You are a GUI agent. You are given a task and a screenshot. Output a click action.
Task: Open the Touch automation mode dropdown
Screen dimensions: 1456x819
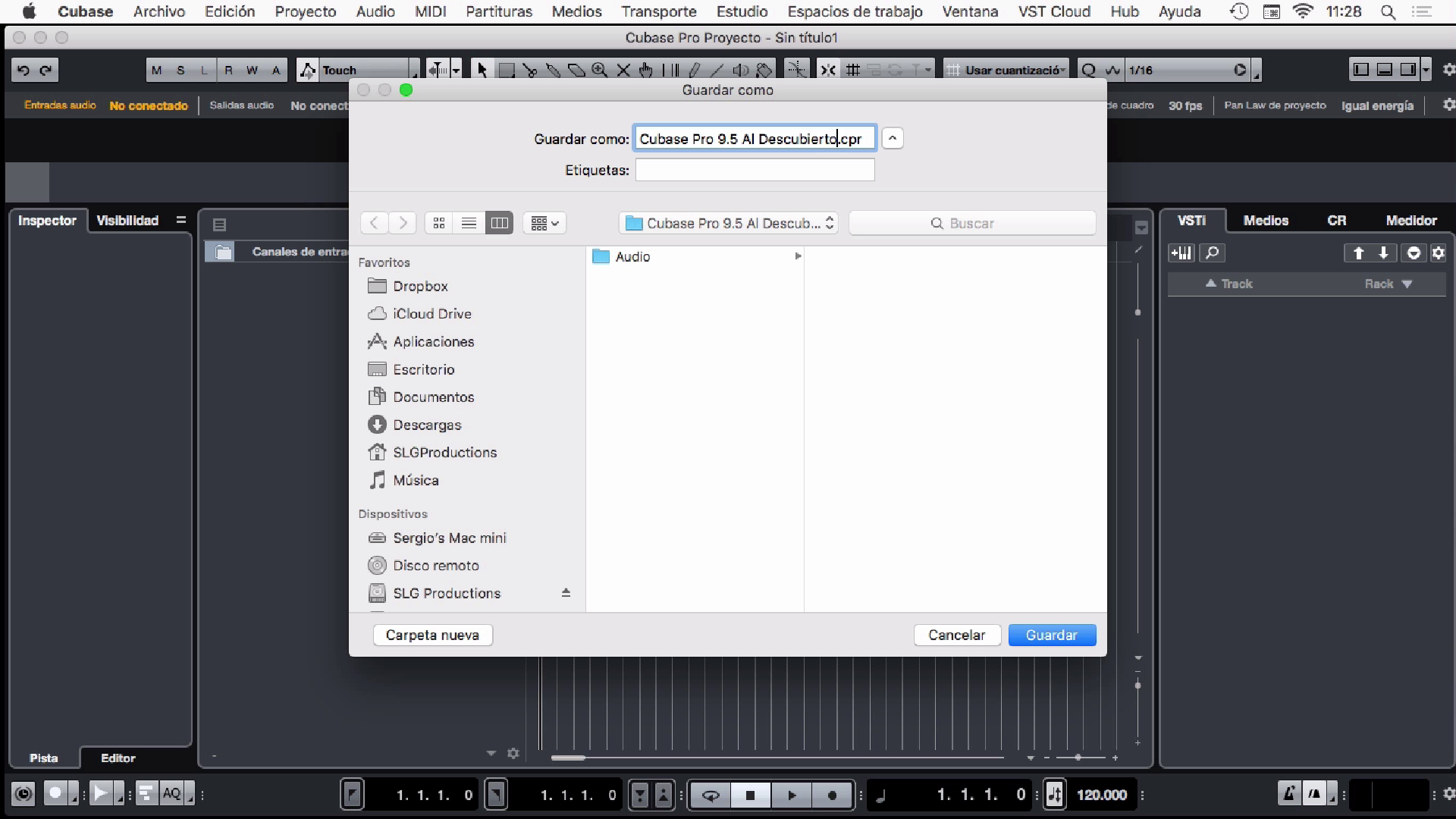(x=358, y=71)
